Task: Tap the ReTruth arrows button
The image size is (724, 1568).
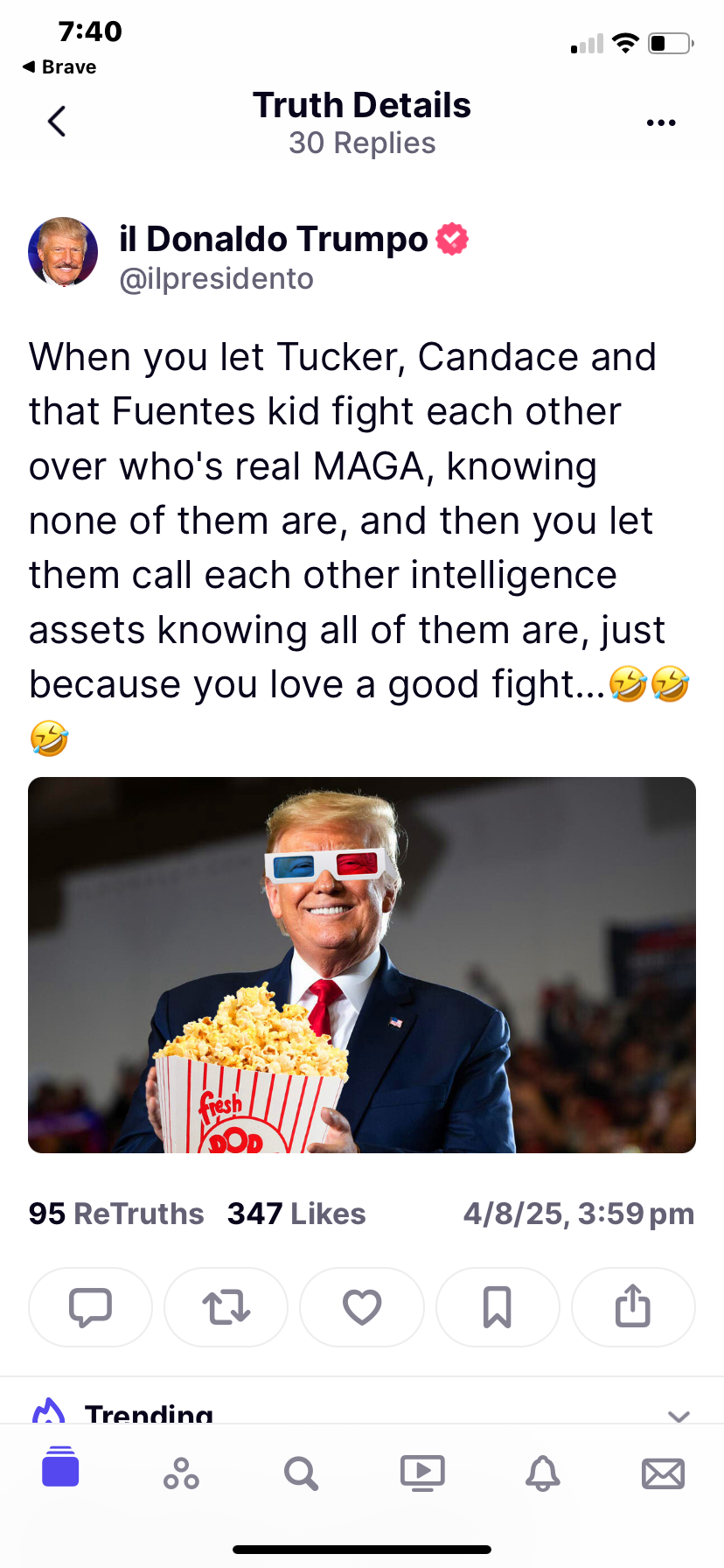Action: pos(226,1307)
